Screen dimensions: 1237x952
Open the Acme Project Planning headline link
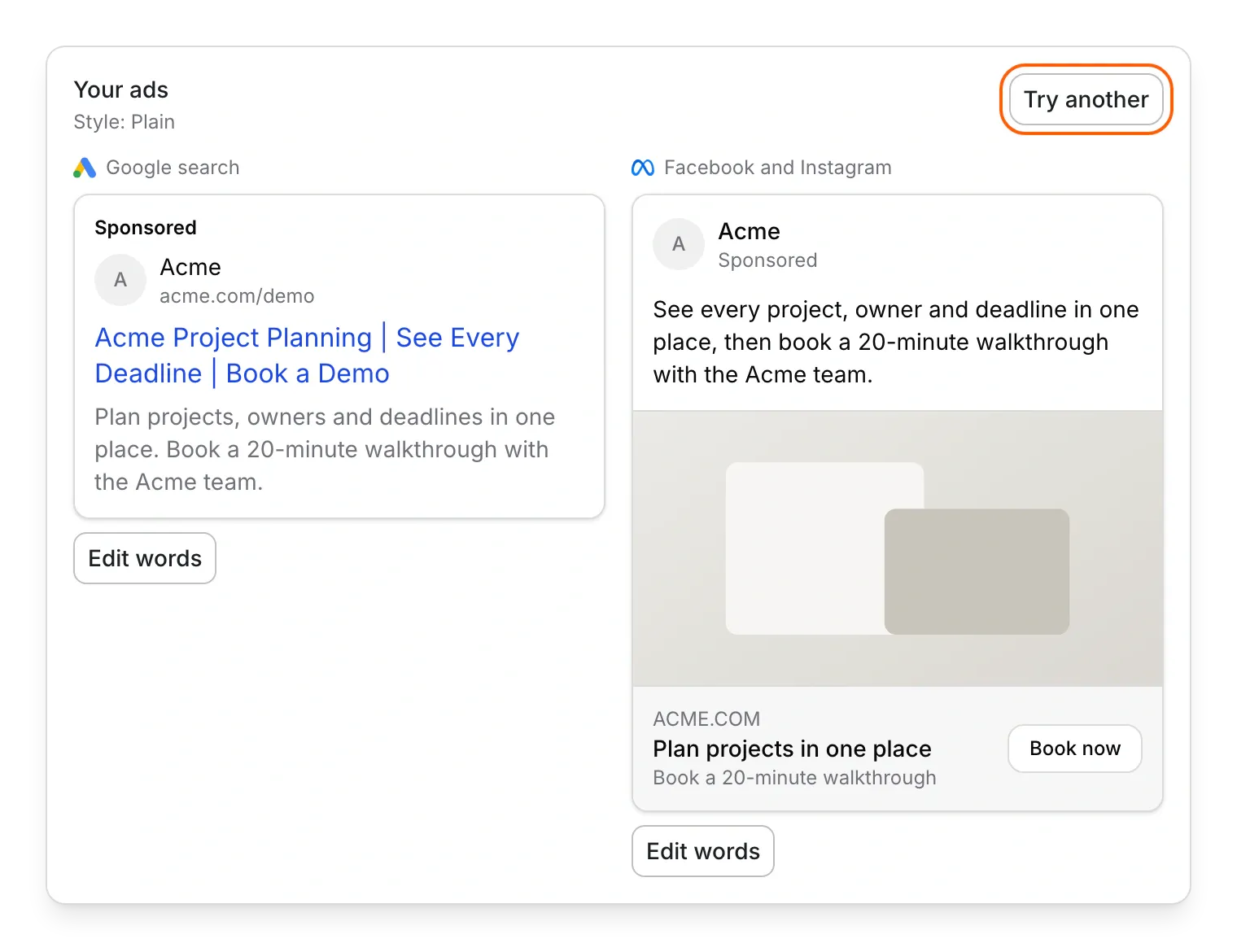307,356
